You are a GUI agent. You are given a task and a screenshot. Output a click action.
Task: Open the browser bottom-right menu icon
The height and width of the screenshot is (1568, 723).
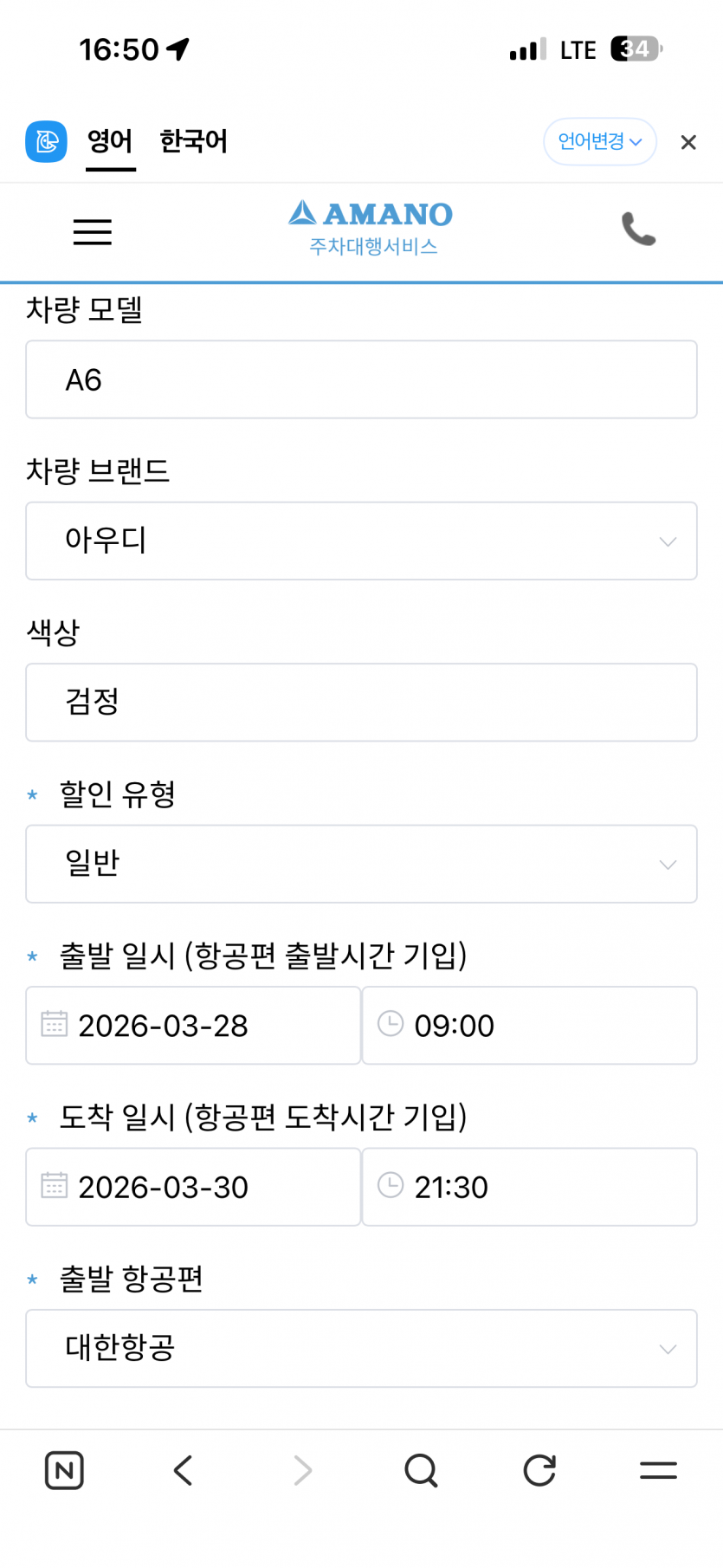click(x=658, y=1470)
